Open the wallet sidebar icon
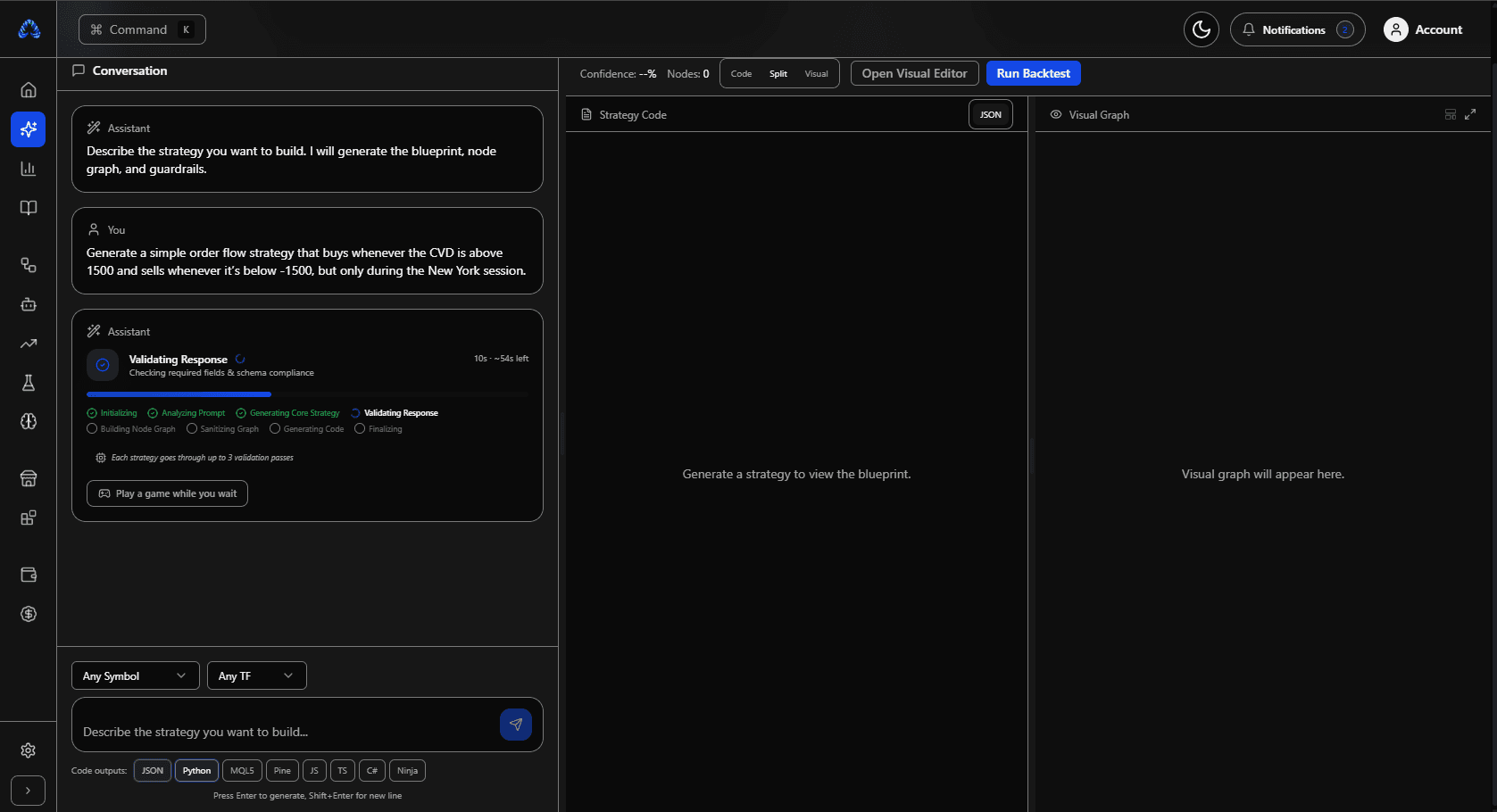 click(x=29, y=575)
